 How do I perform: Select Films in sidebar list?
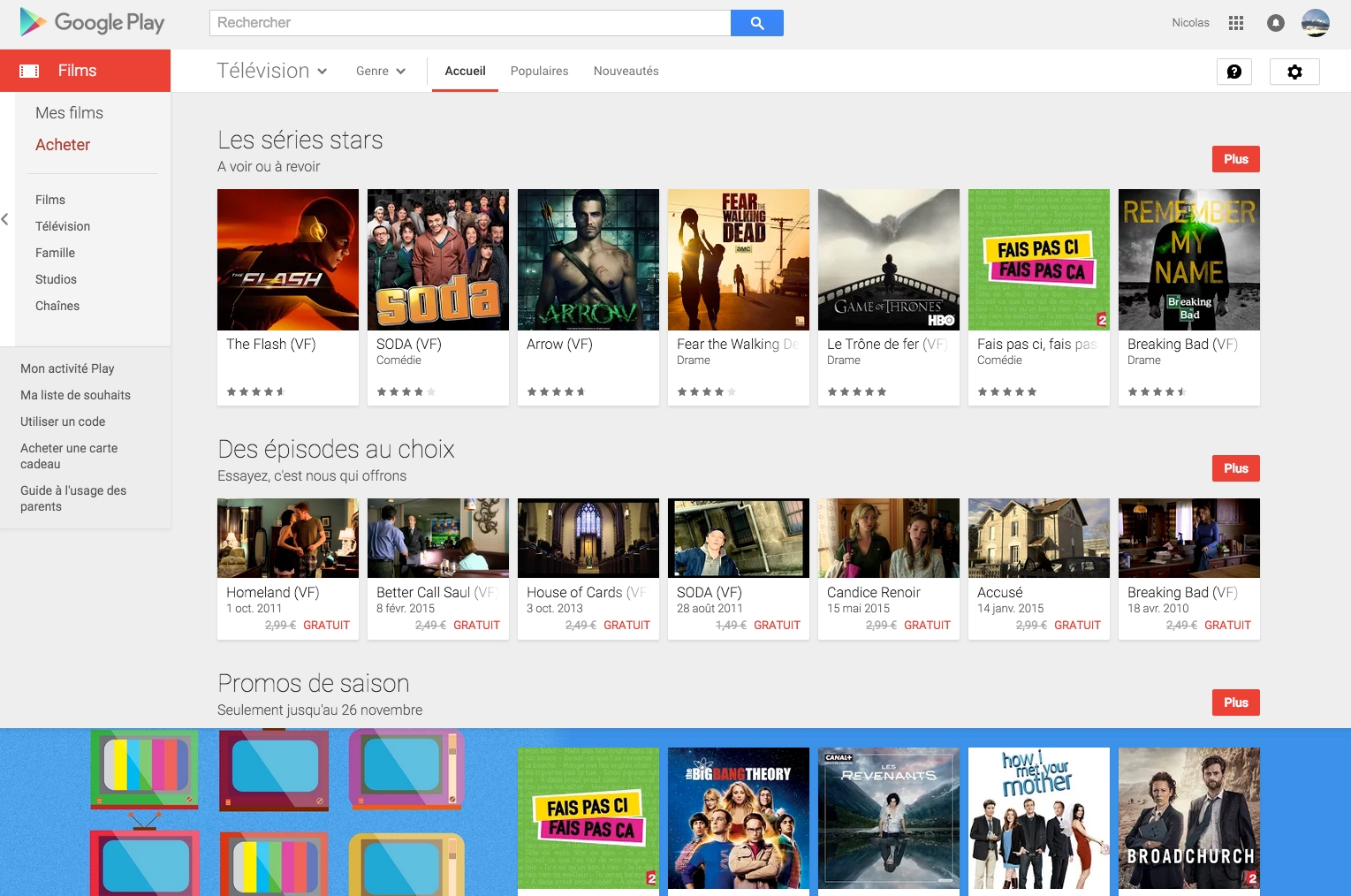(x=50, y=200)
